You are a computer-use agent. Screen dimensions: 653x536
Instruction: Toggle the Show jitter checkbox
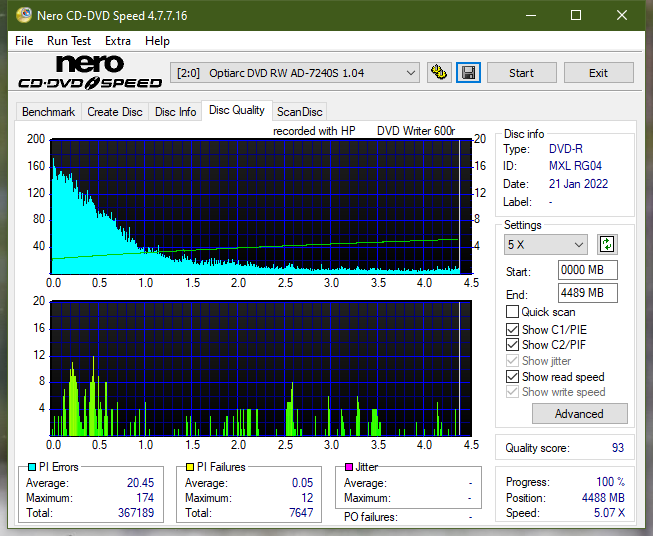click(512, 361)
